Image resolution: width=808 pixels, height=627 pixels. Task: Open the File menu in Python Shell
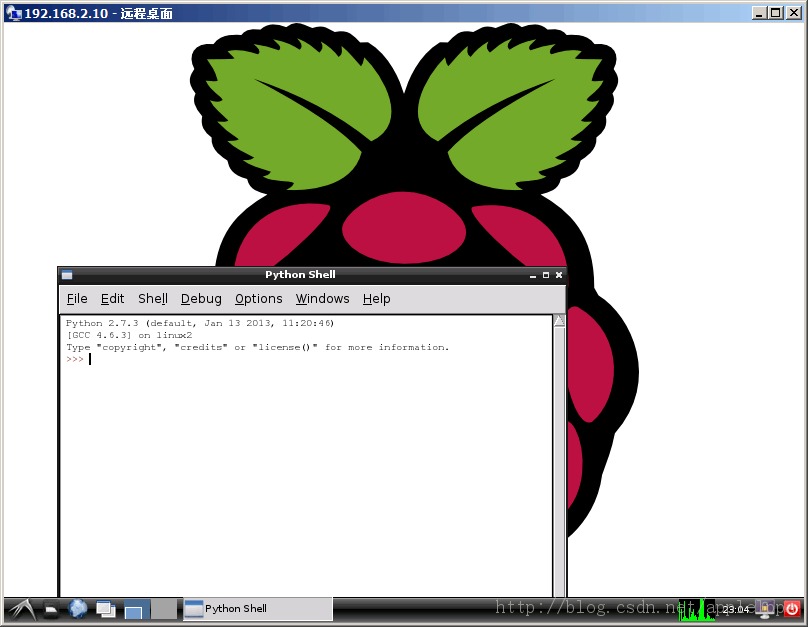point(77,299)
